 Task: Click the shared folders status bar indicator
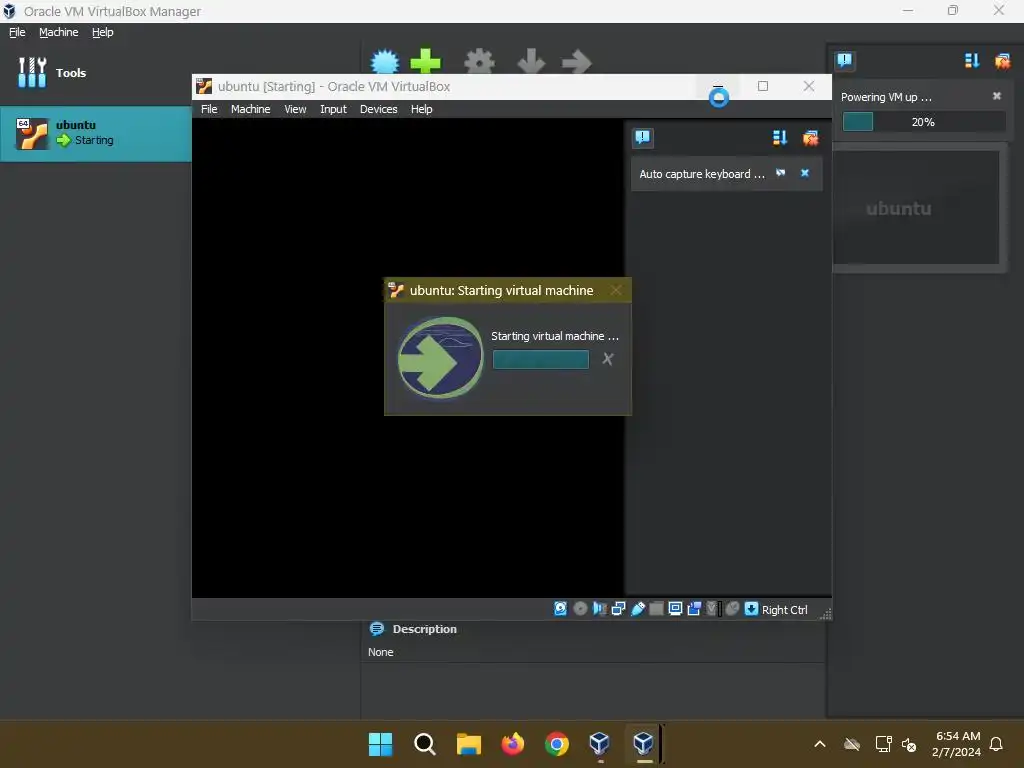[x=656, y=609]
